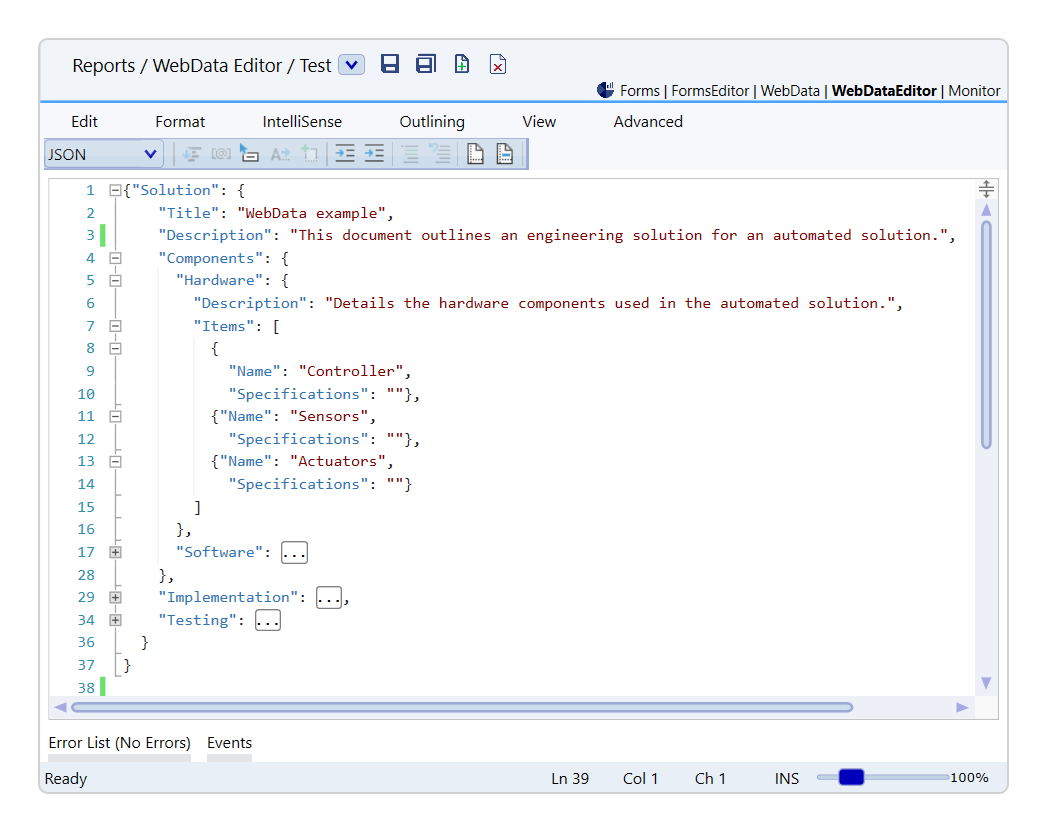Collapse the "Hardware" node on line 5
The height and width of the screenshot is (832, 1047).
[x=115, y=281]
